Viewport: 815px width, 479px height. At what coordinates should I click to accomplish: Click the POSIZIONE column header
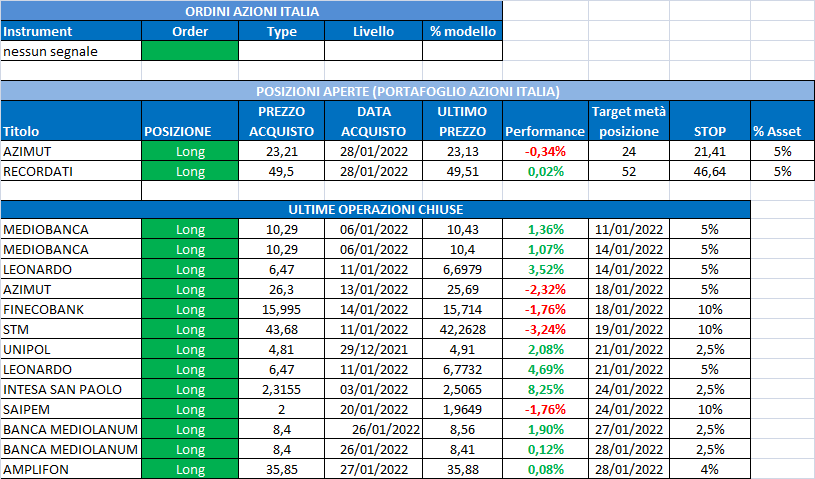click(190, 121)
